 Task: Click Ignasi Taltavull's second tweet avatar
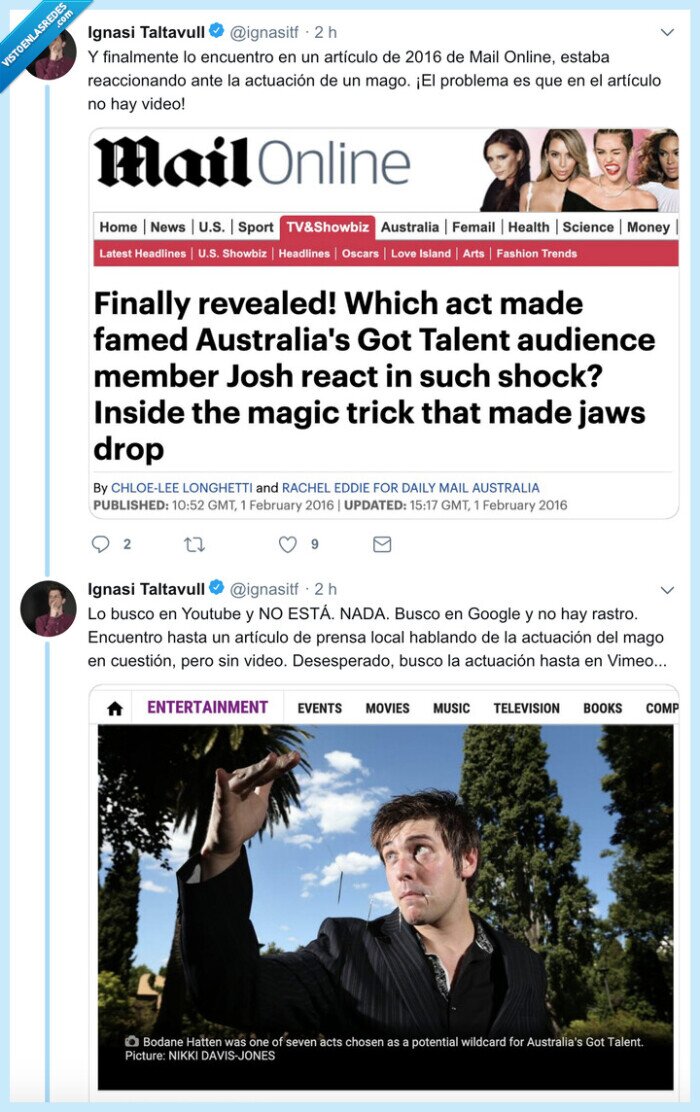pos(48,608)
